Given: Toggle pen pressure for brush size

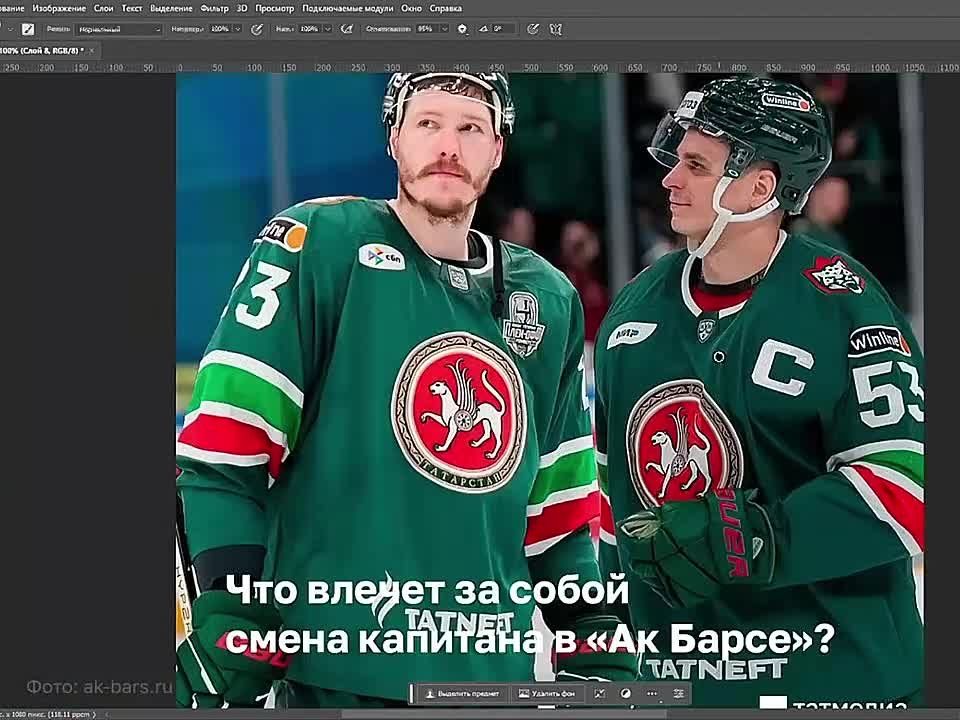Looking at the screenshot, I should [x=533, y=29].
